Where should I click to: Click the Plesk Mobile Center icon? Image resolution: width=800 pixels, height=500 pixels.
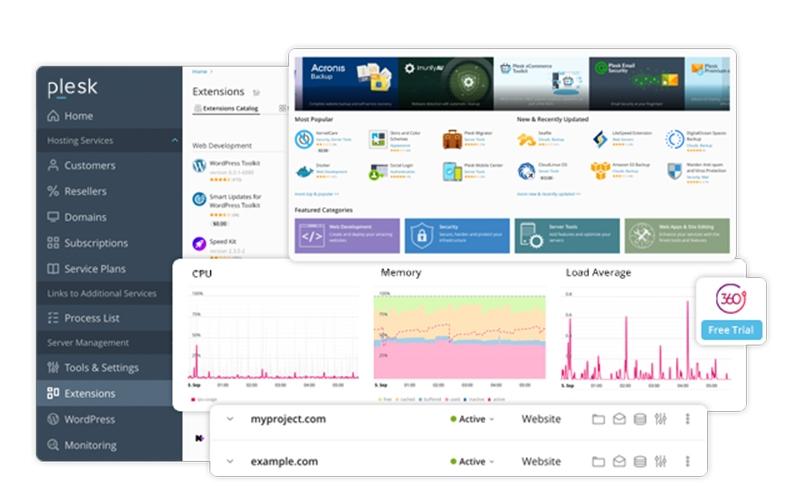(452, 172)
